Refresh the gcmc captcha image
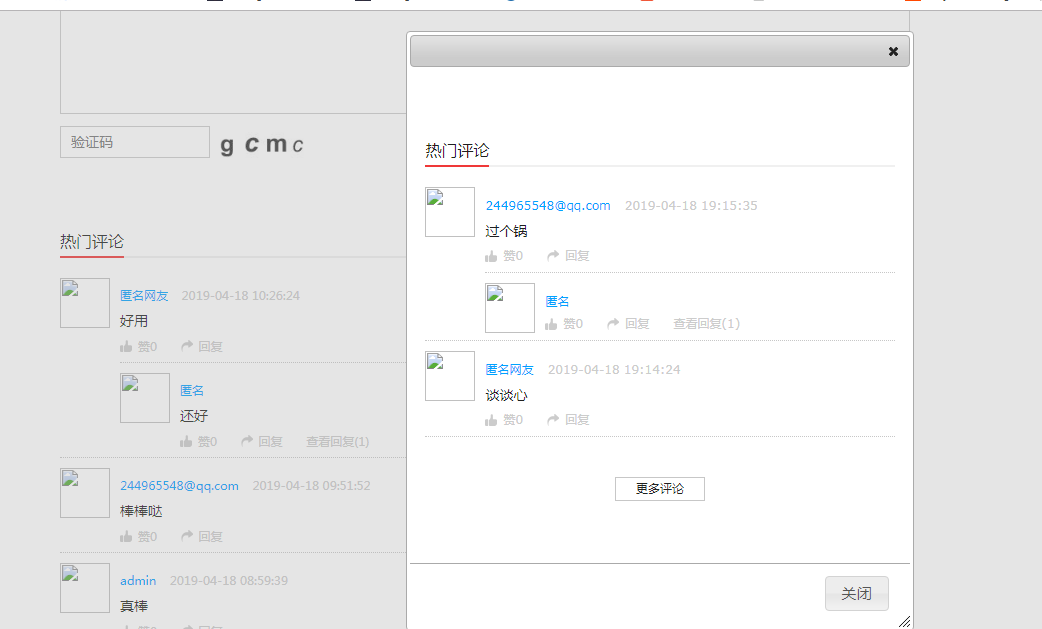Viewport: 1042px width, 629px height. click(262, 144)
